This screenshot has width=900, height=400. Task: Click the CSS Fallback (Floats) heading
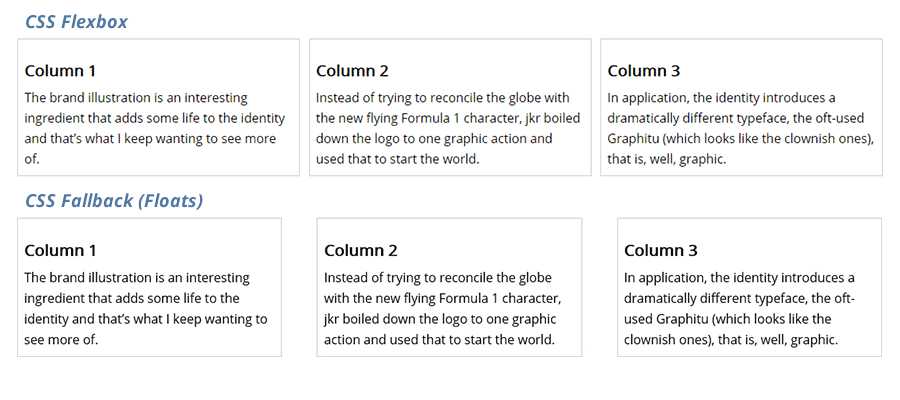coord(114,201)
